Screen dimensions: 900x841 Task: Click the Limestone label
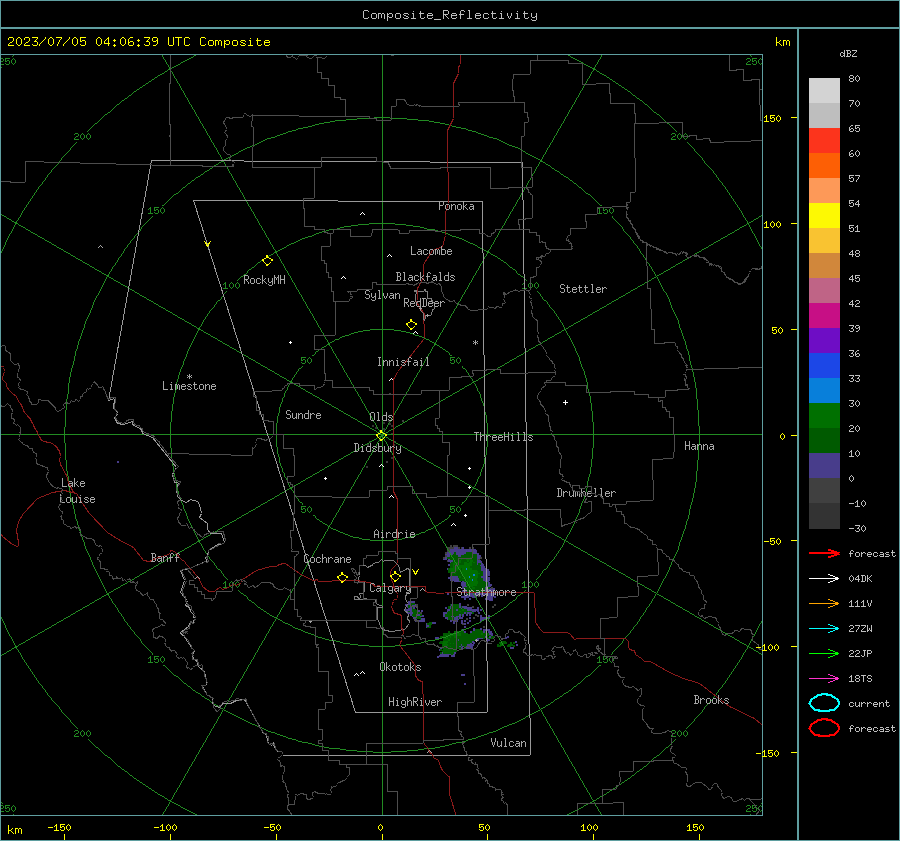(189, 386)
